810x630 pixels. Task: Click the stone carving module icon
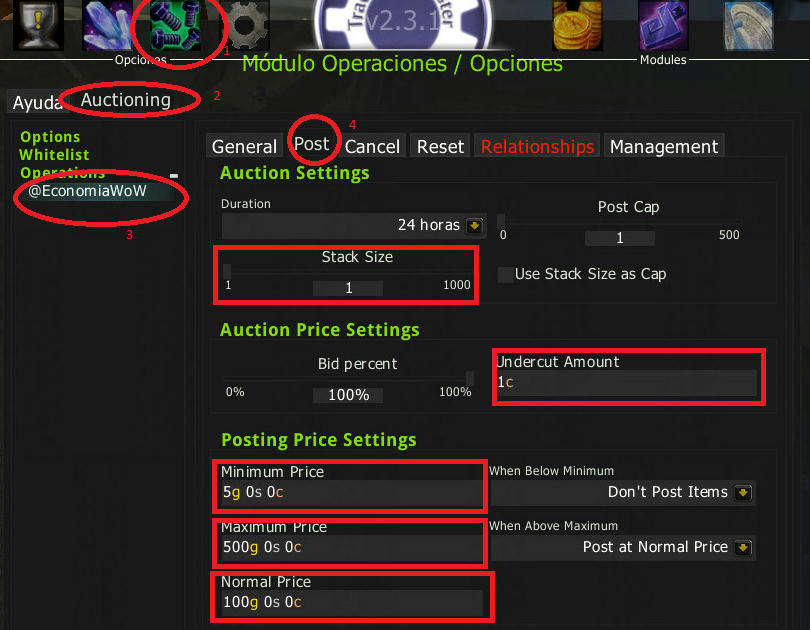click(749, 25)
